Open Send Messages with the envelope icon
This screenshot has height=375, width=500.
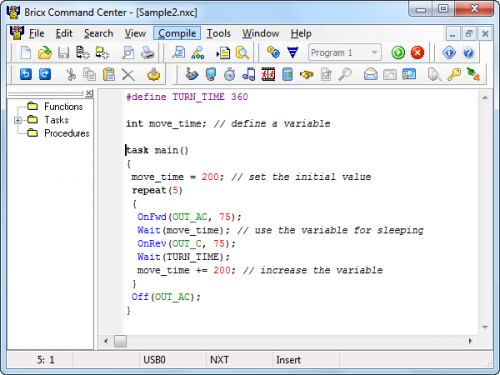pos(370,74)
